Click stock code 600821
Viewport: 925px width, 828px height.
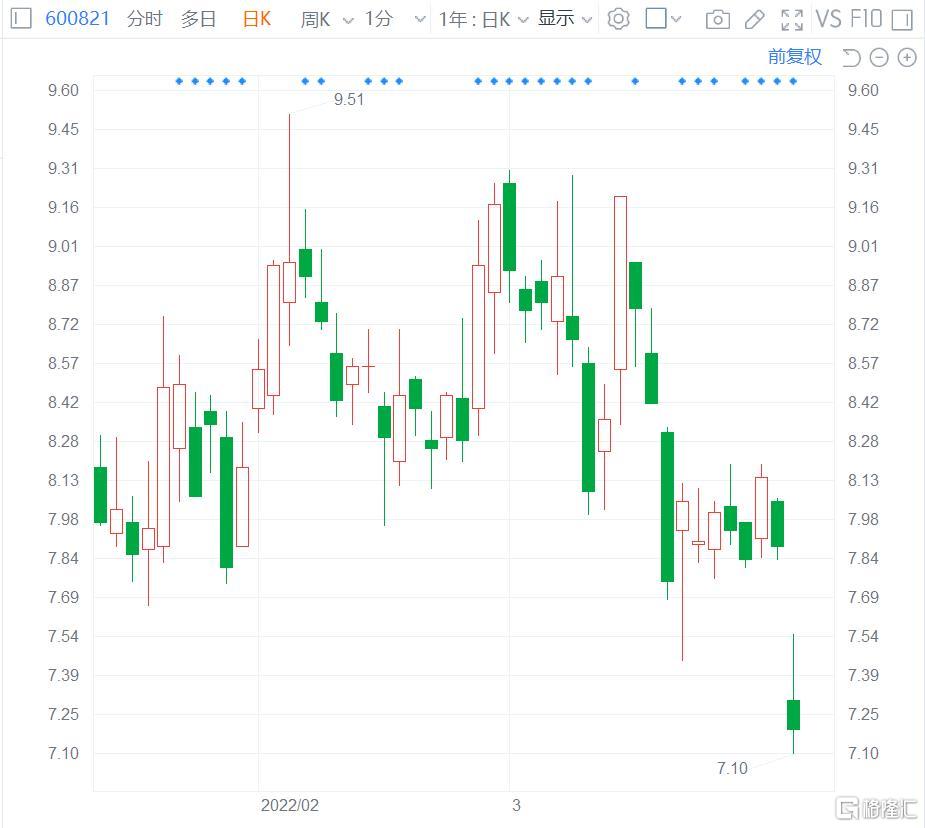77,19
